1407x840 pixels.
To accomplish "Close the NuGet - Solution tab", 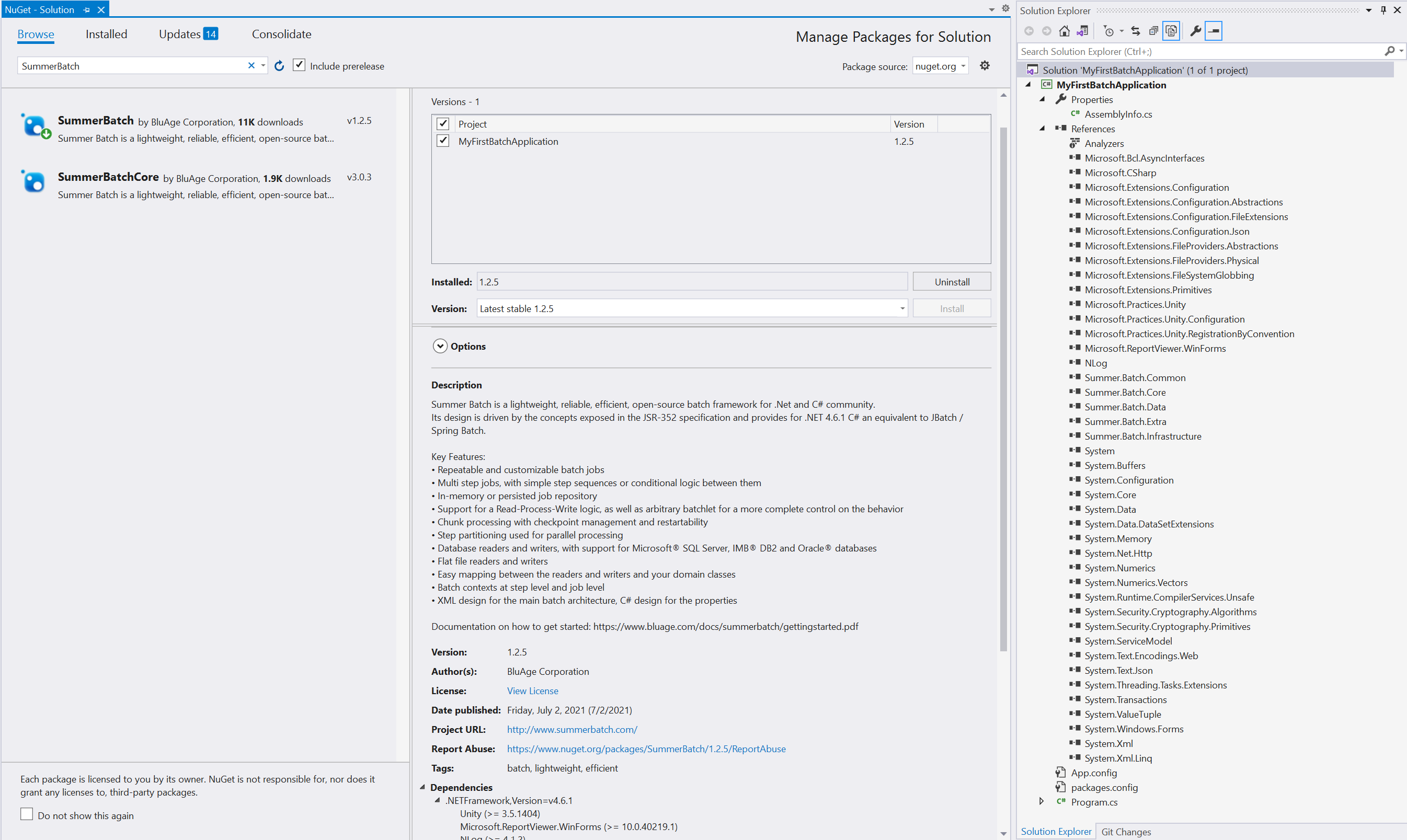I will point(101,10).
